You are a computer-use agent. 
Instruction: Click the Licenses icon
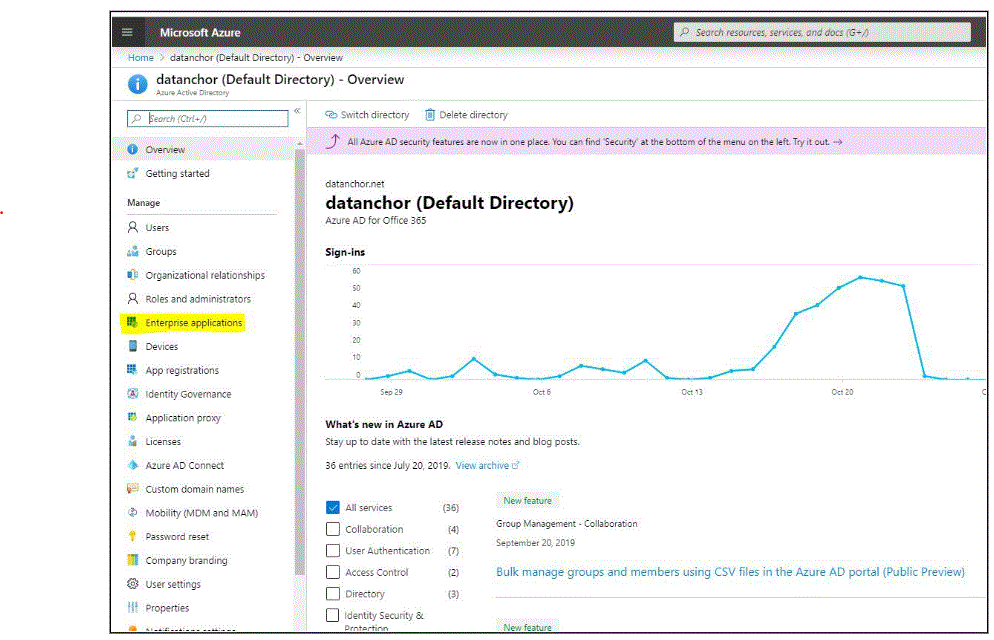coord(132,441)
